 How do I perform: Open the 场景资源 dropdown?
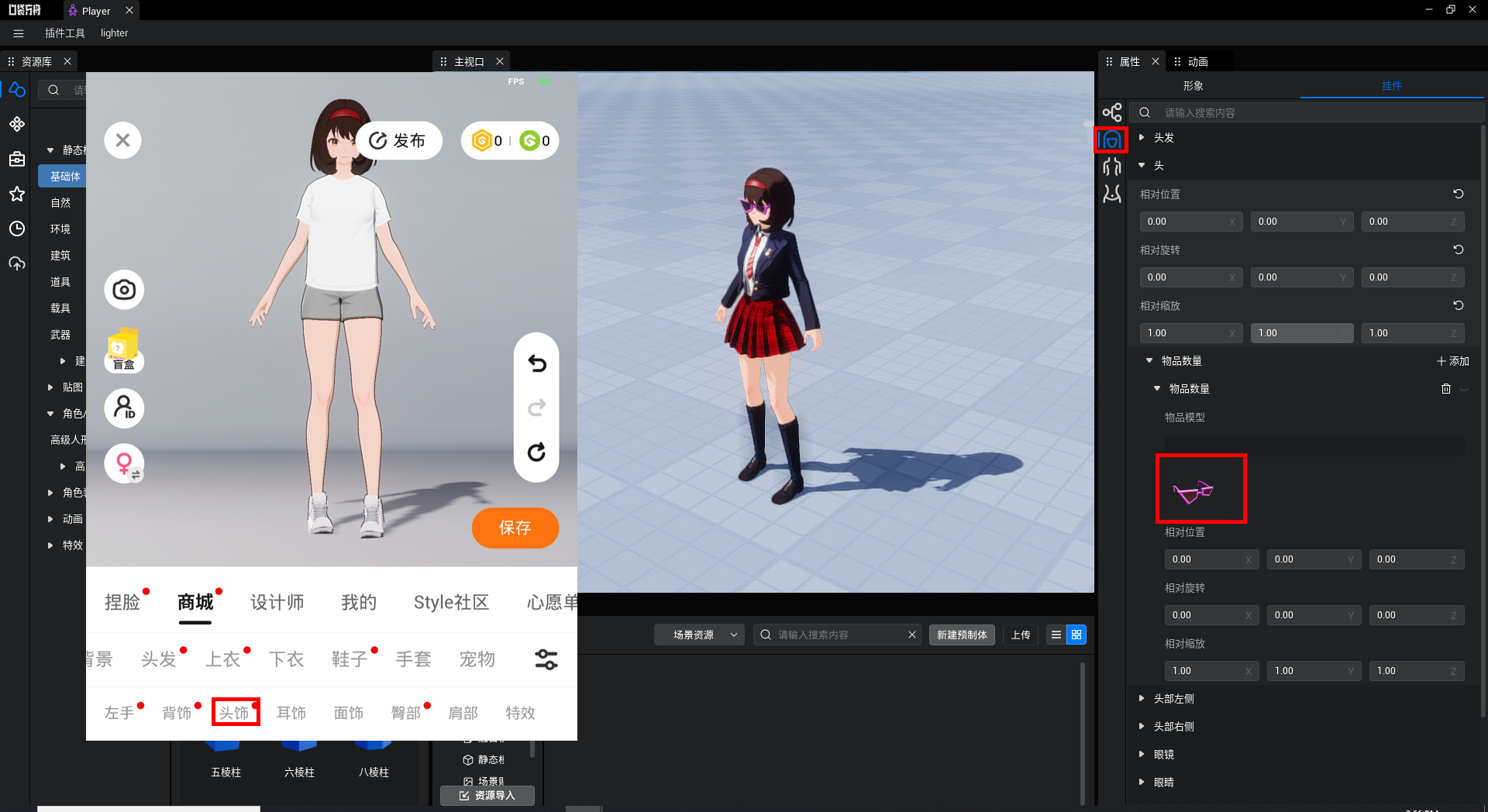pyautogui.click(x=699, y=635)
